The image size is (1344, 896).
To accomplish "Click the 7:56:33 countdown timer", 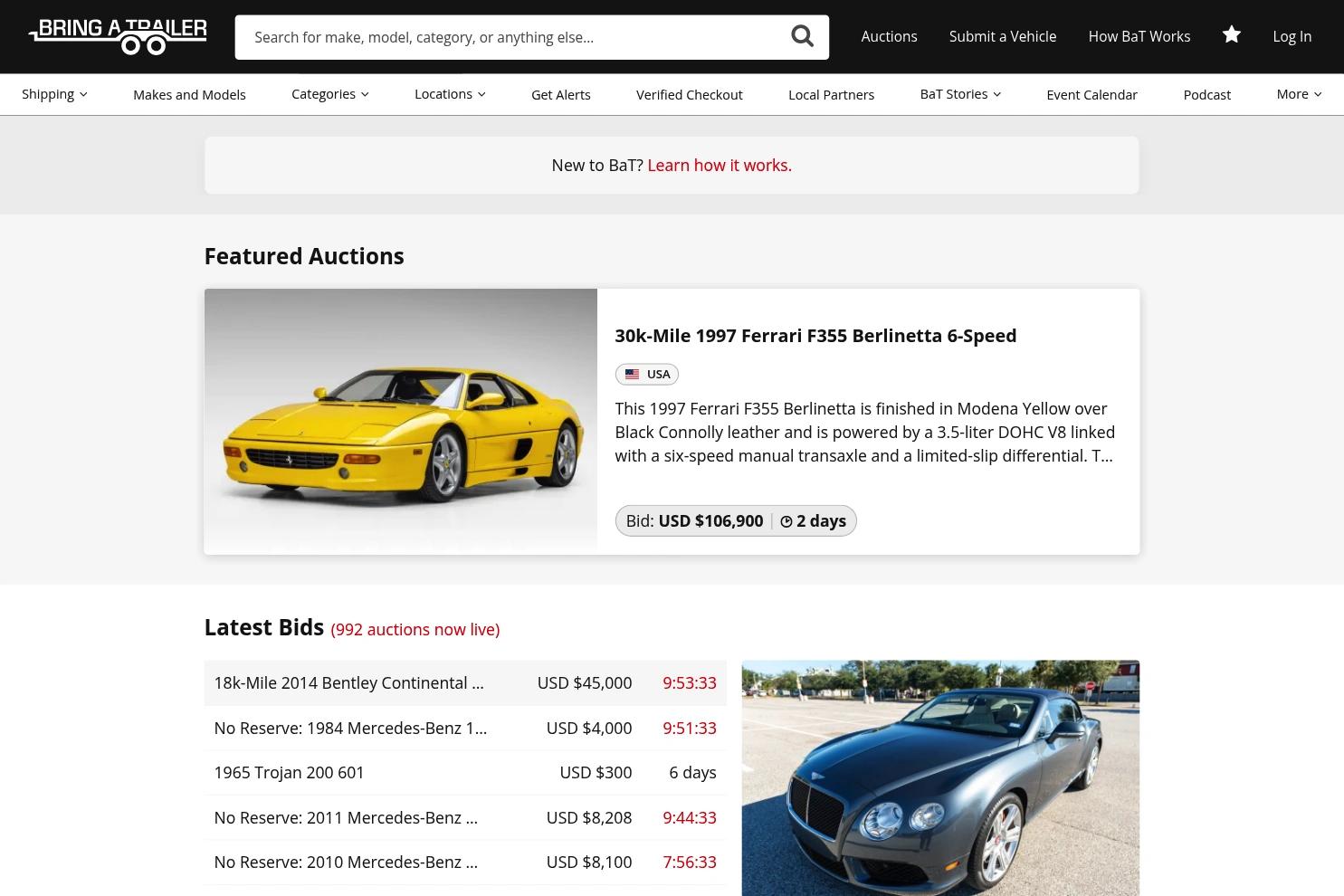I will 690,863.
